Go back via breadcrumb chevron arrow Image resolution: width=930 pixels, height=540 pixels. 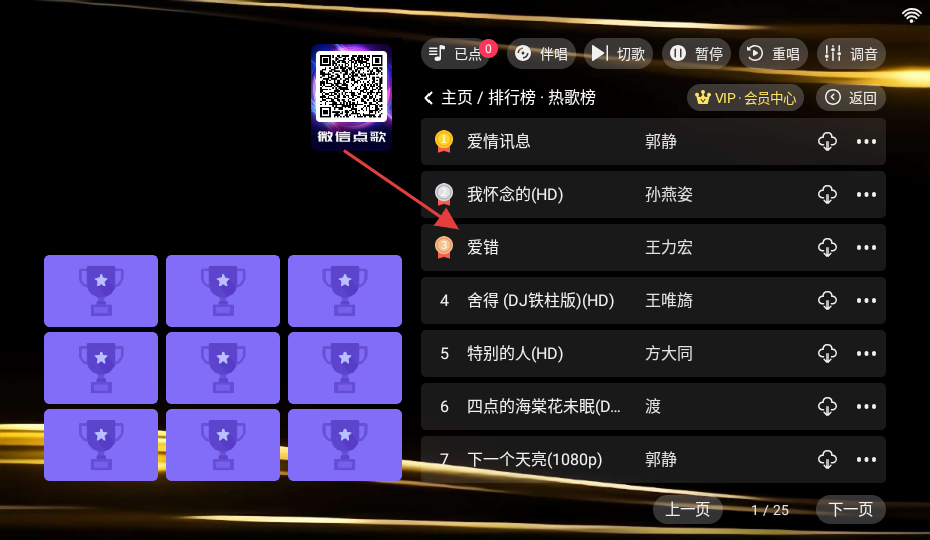tap(429, 98)
